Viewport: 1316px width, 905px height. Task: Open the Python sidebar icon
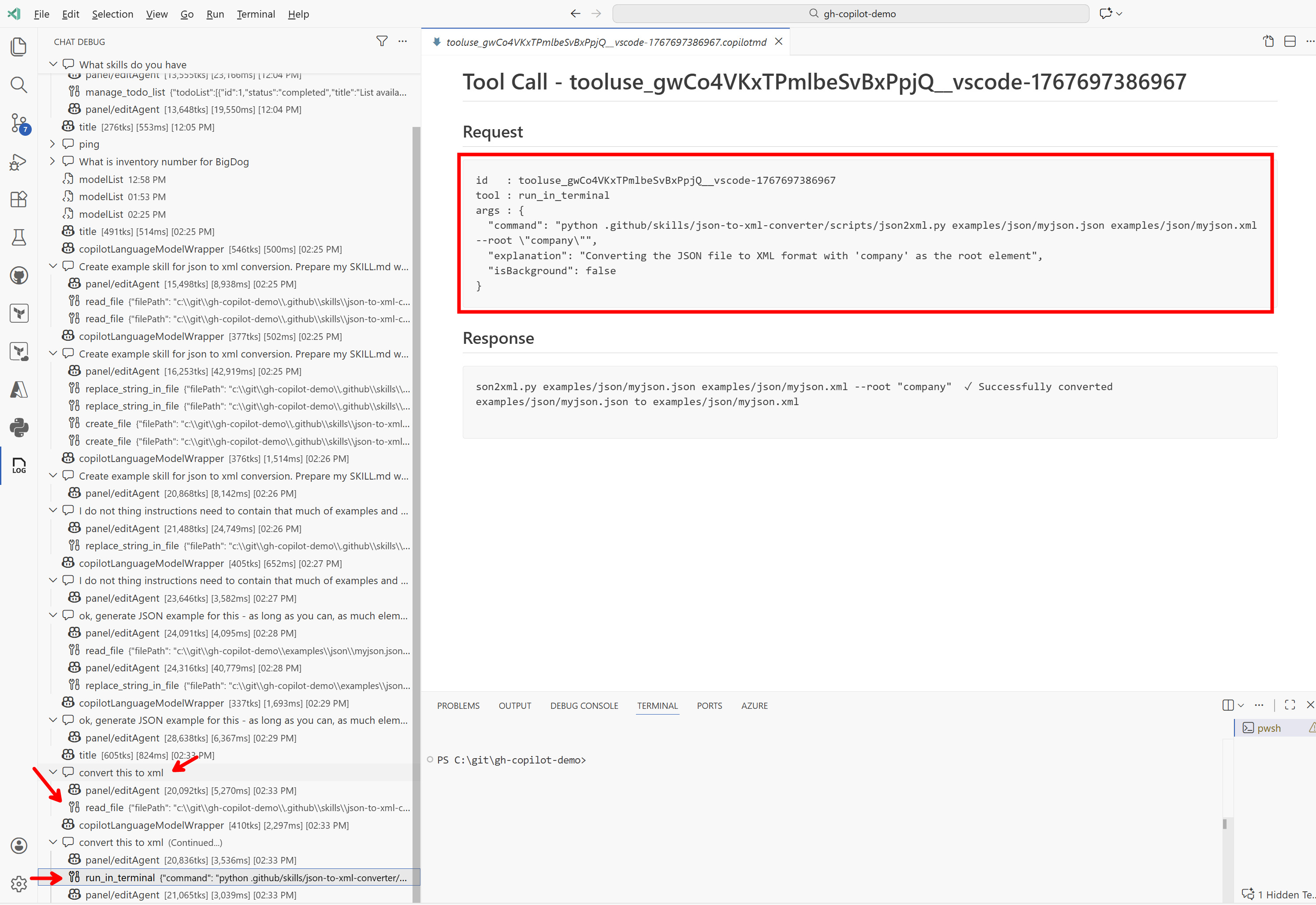coord(19,428)
